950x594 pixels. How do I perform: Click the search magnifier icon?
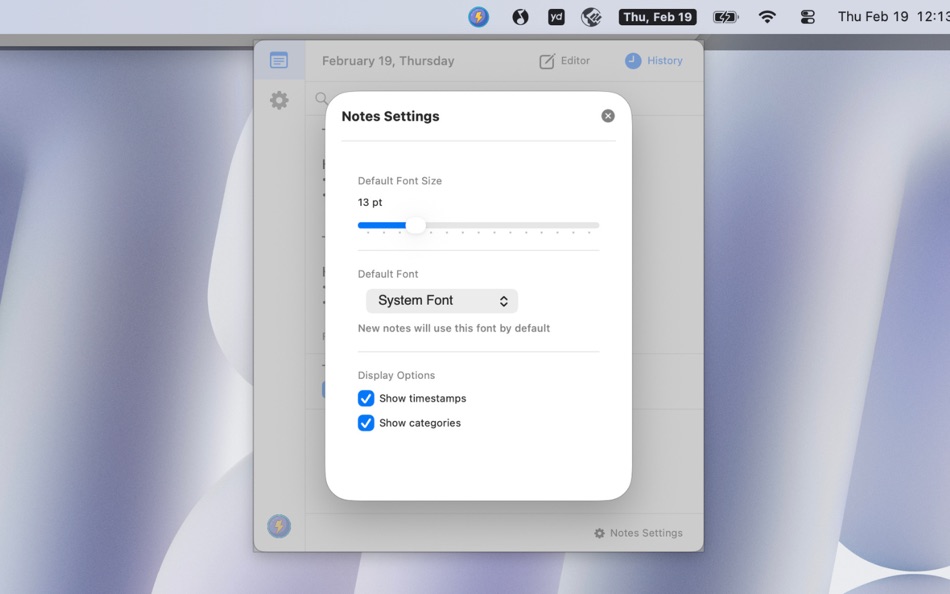320,98
